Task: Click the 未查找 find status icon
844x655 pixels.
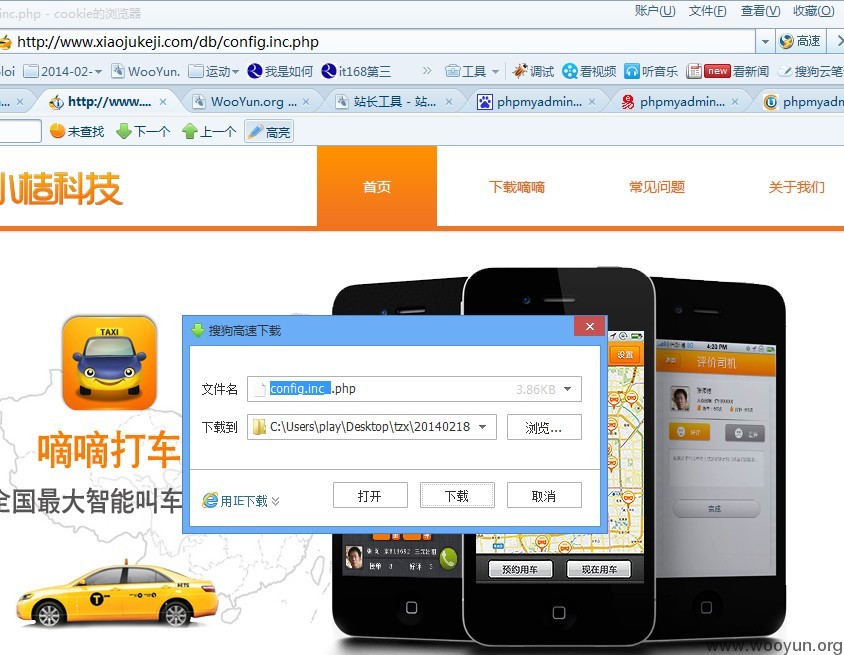Action: [x=58, y=131]
